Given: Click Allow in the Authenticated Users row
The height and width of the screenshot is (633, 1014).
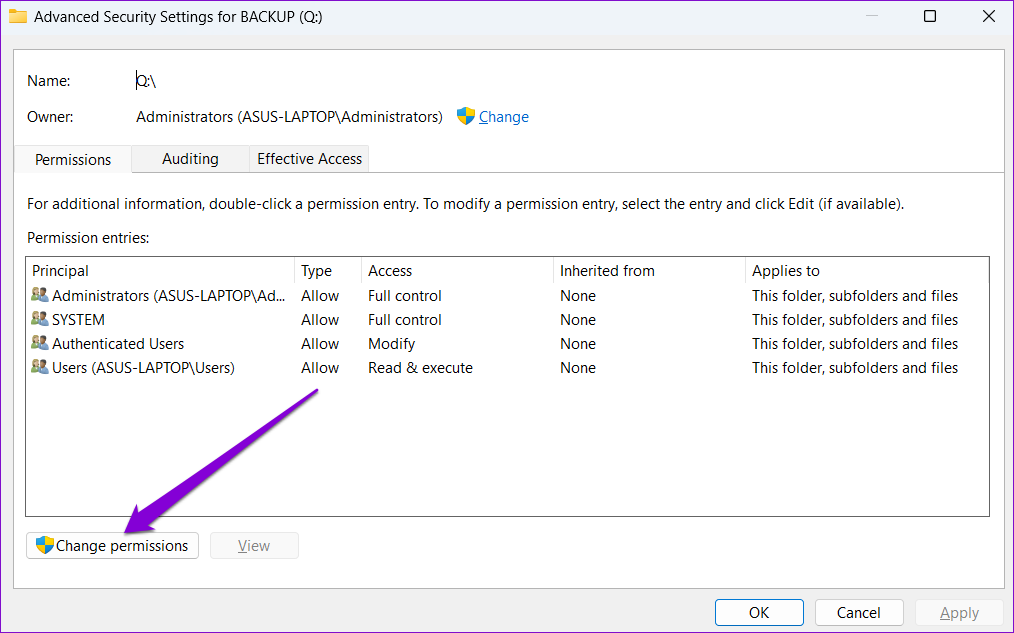Looking at the screenshot, I should (320, 343).
